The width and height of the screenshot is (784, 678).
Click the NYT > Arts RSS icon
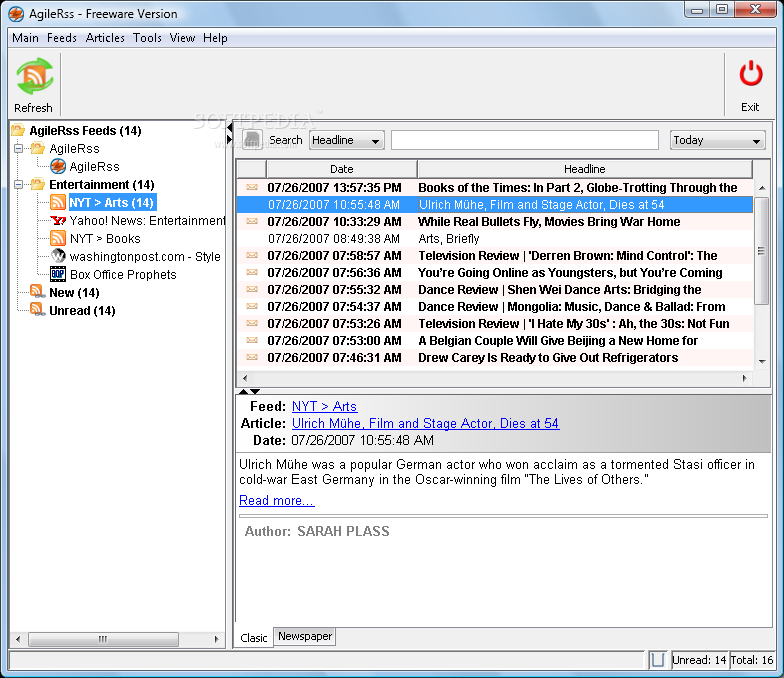pyautogui.click(x=58, y=202)
